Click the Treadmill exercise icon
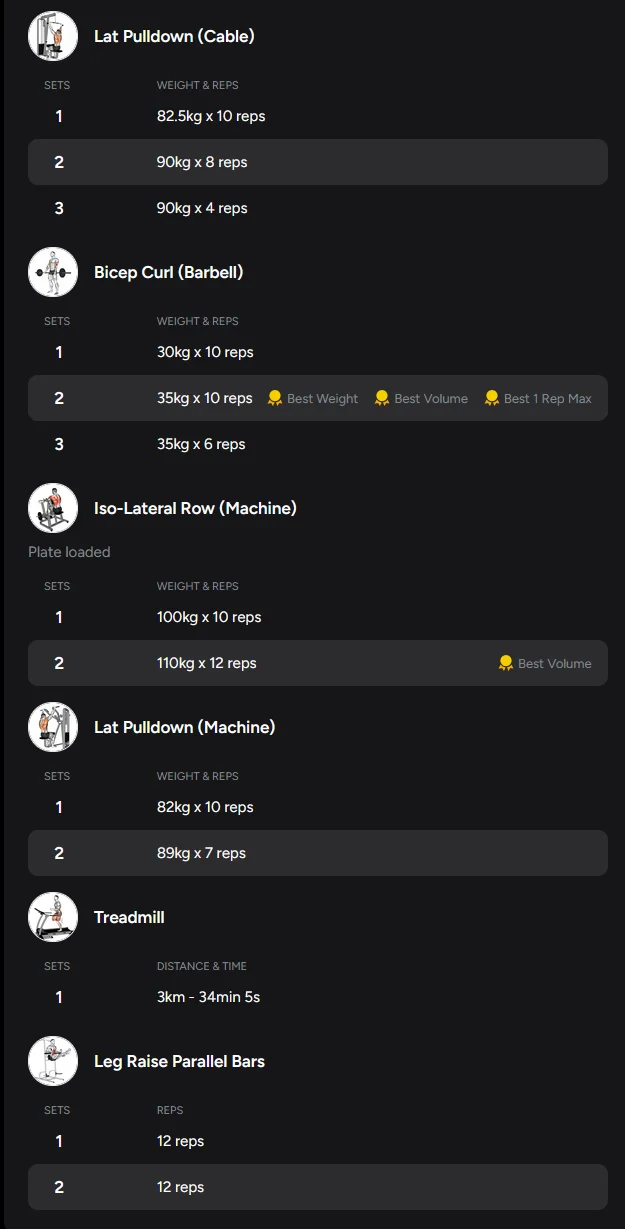 53,917
